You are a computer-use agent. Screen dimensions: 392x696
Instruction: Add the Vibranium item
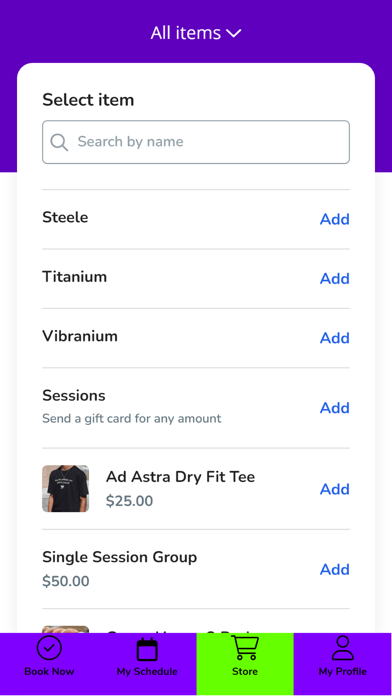(x=335, y=338)
